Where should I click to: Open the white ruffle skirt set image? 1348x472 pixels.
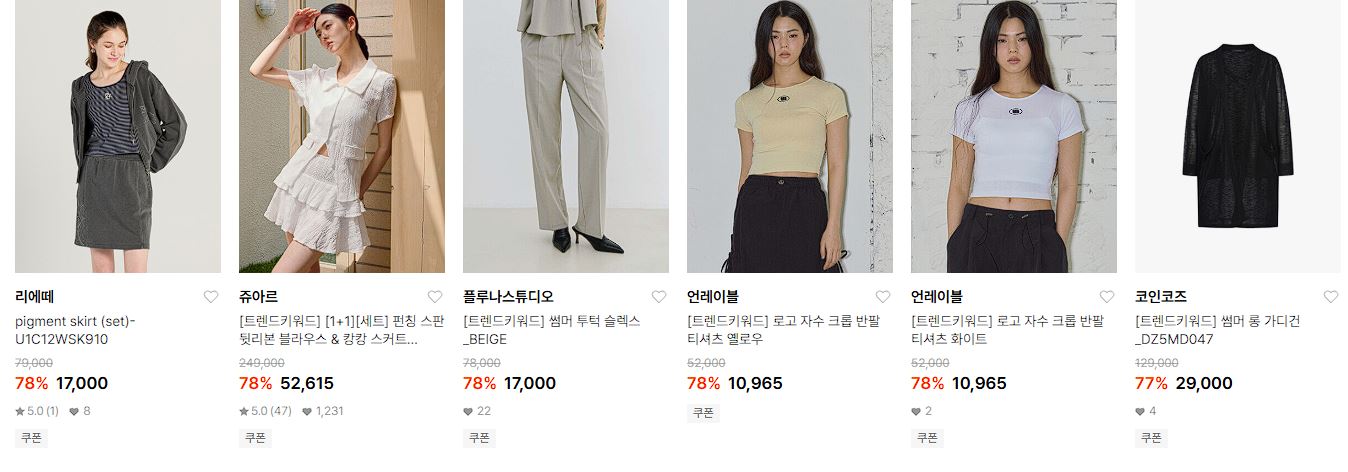[342, 136]
